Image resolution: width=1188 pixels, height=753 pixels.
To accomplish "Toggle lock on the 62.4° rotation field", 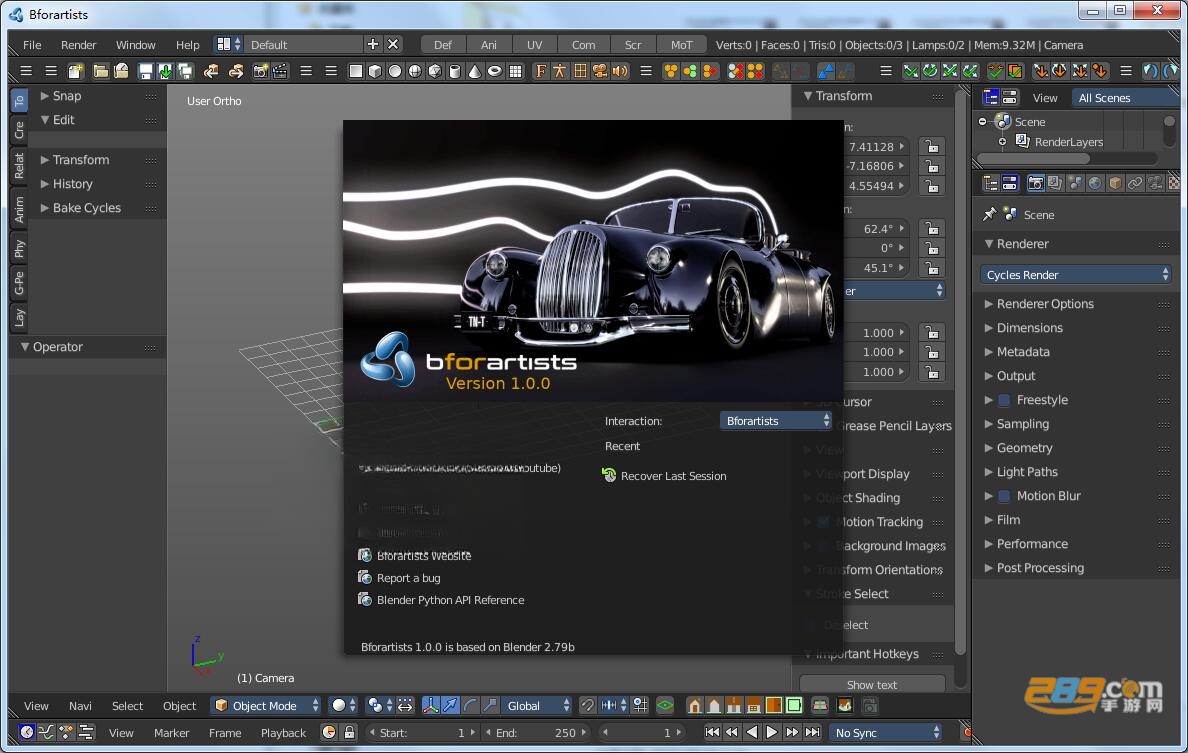I will coord(931,228).
